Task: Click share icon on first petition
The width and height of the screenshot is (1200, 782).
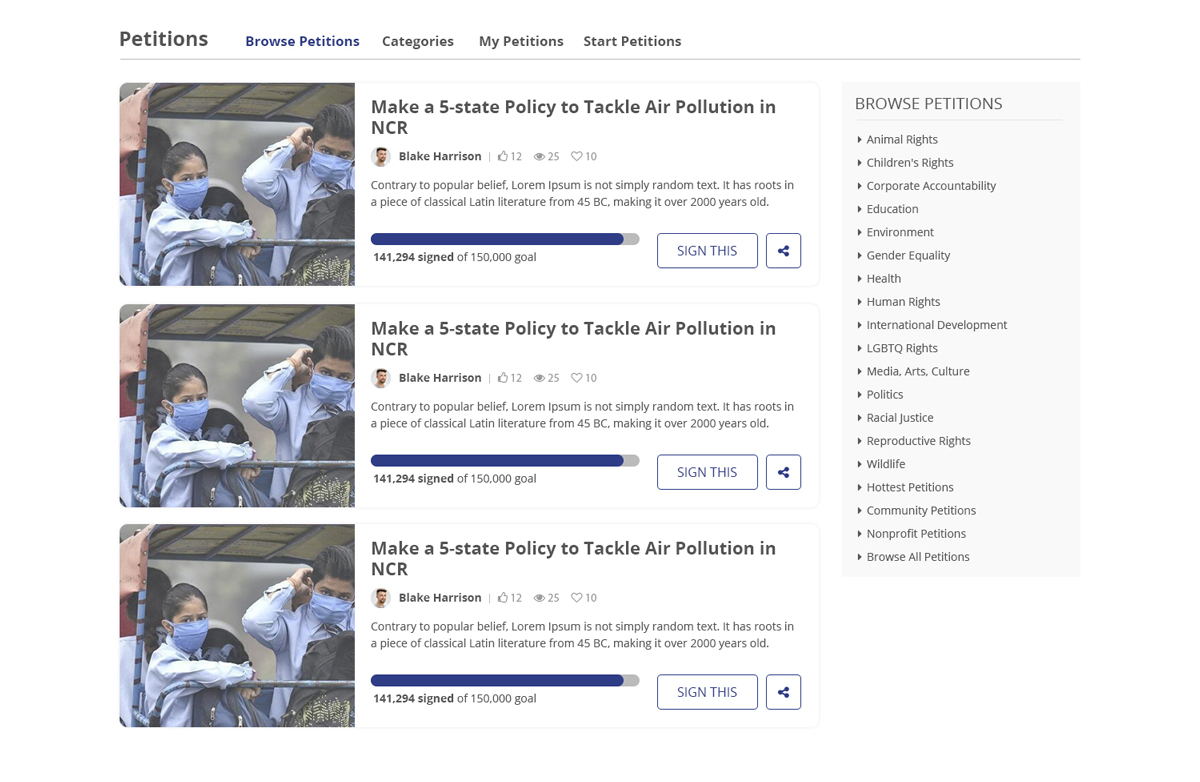Action: [x=783, y=251]
